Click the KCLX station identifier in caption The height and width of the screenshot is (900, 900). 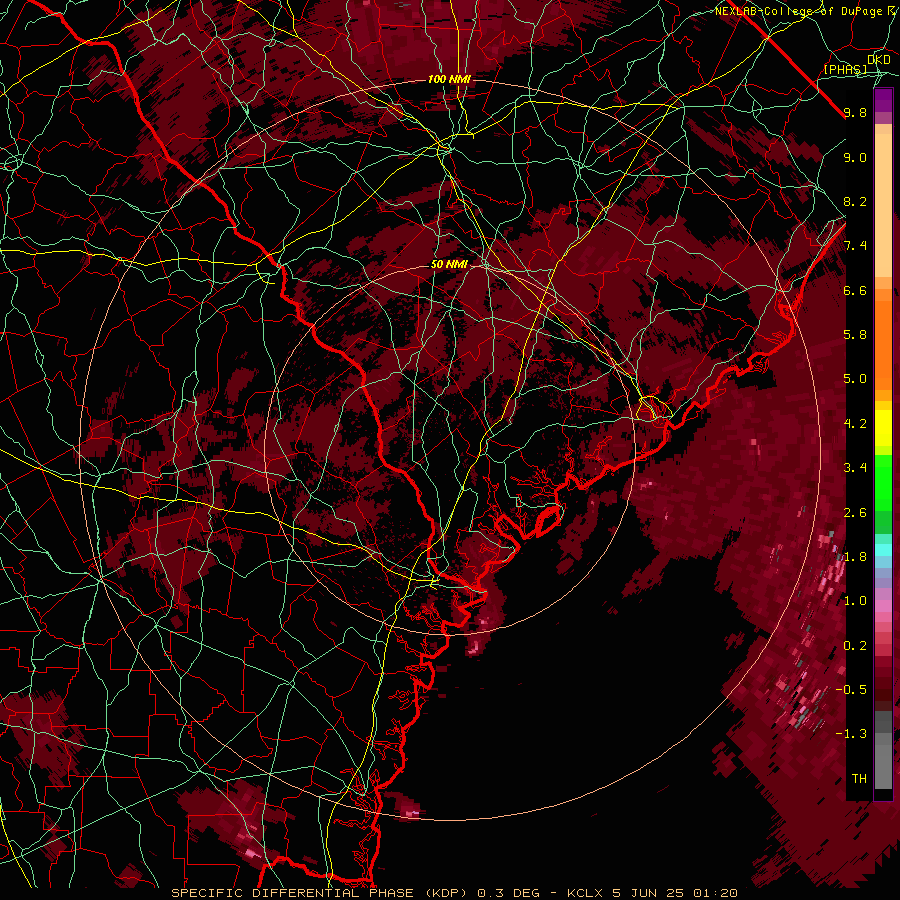586,893
